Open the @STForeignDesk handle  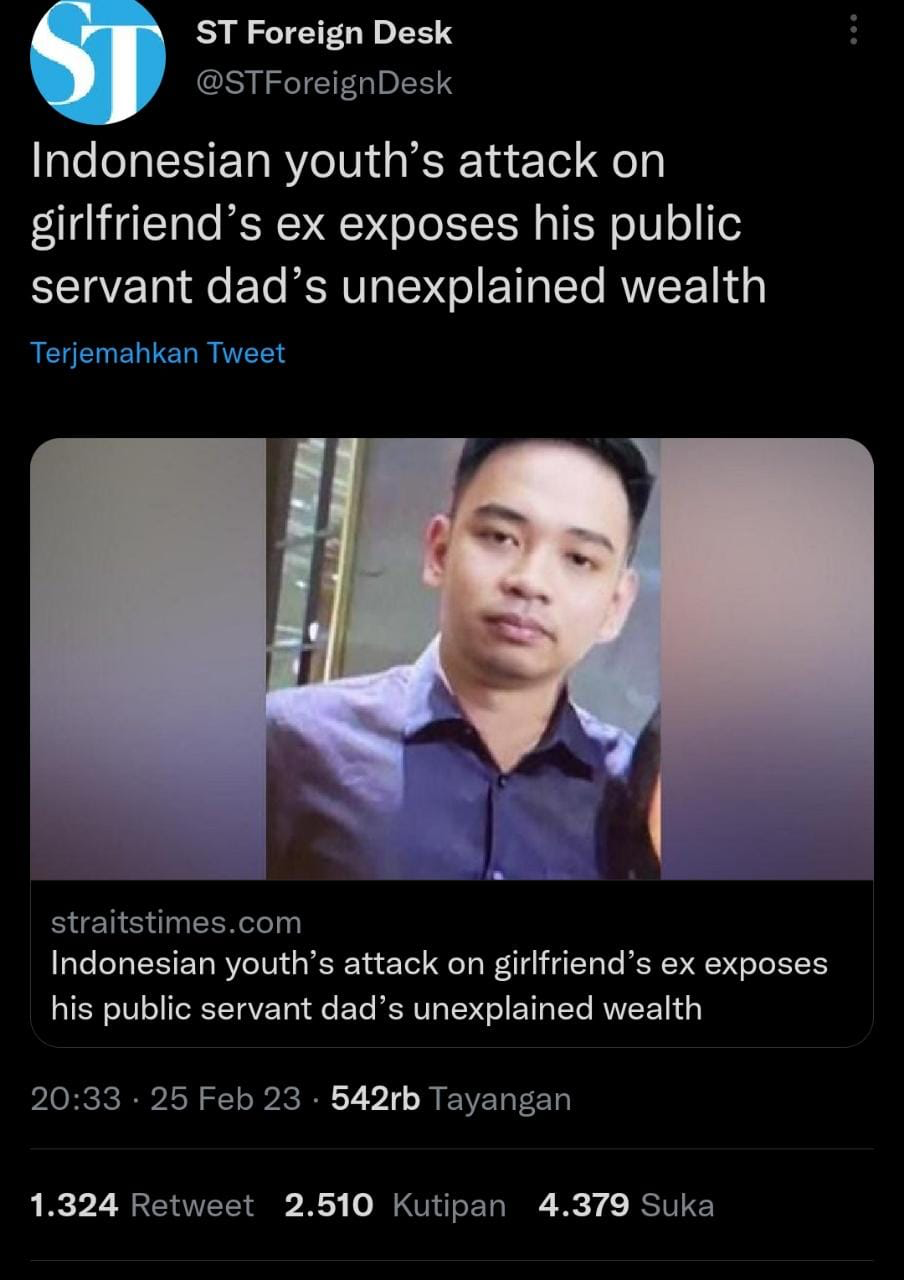[324, 82]
